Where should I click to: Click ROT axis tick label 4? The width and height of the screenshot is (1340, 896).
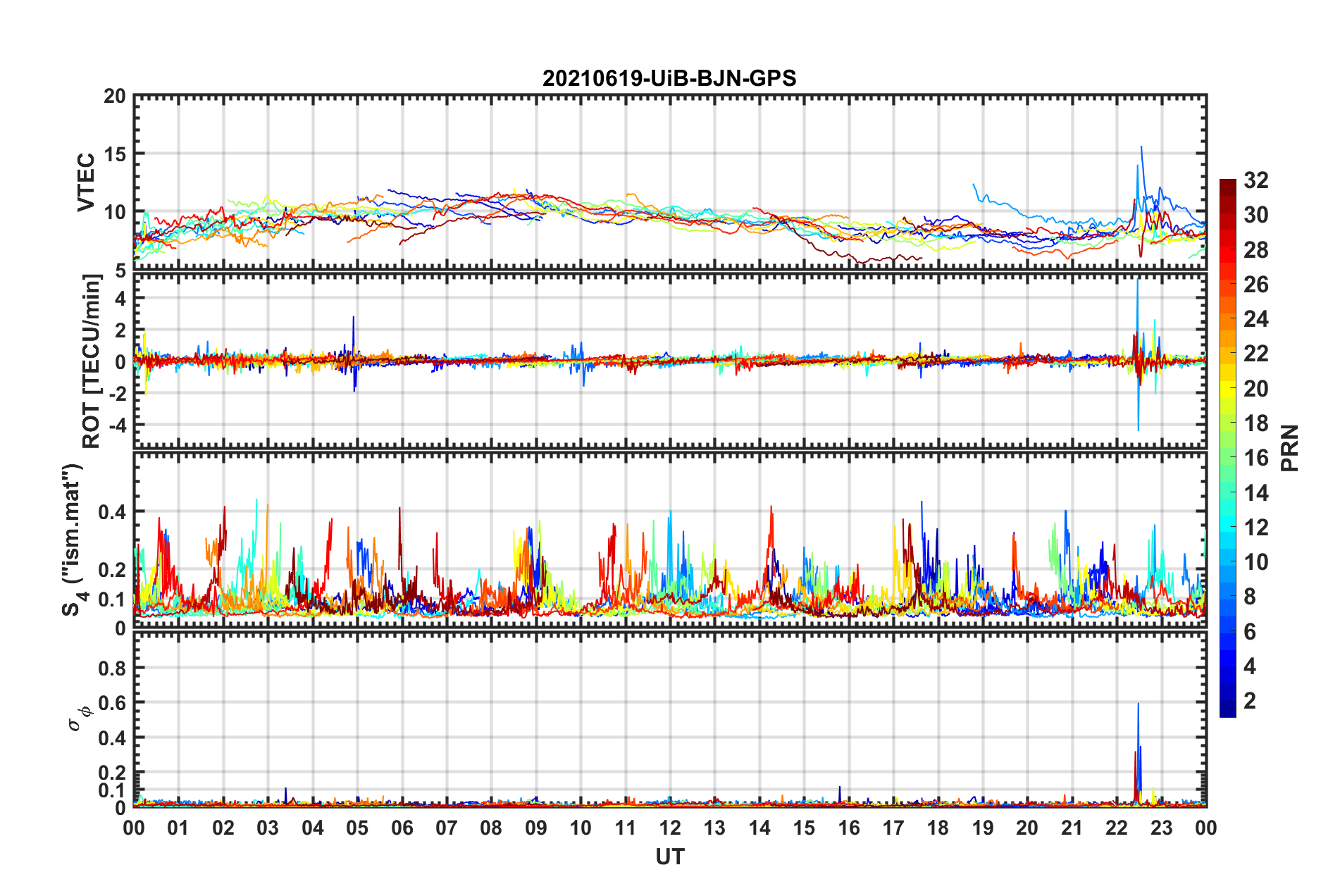pyautogui.click(x=120, y=299)
